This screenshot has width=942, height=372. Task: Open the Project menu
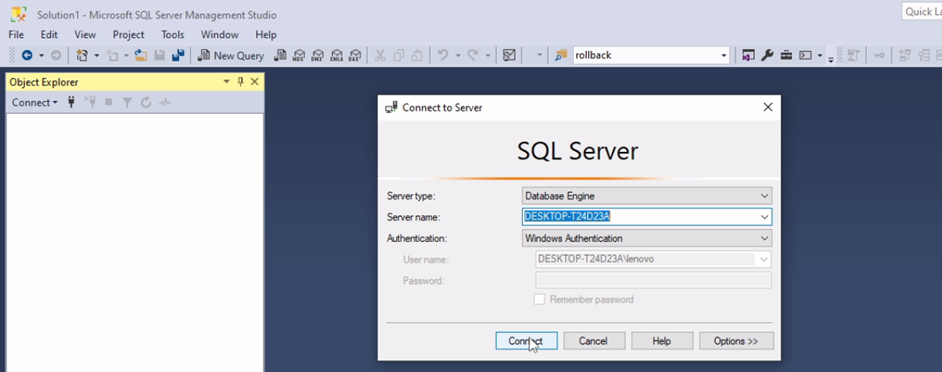point(129,34)
